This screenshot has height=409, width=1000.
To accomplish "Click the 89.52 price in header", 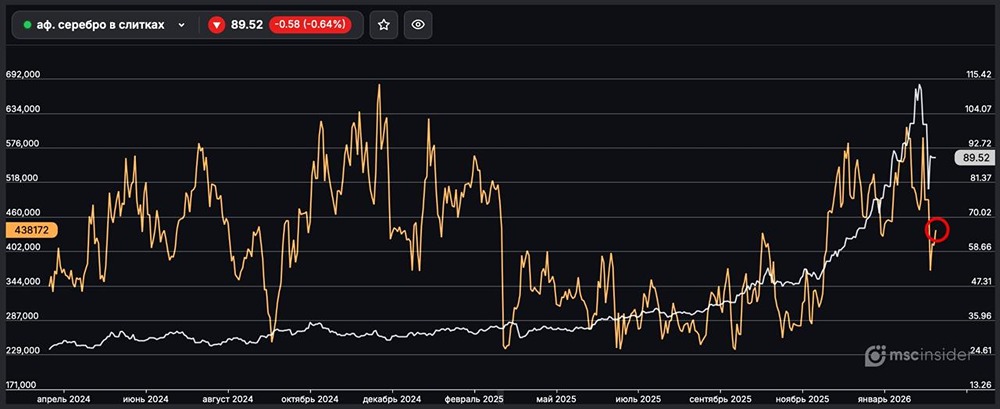I will click(x=247, y=25).
